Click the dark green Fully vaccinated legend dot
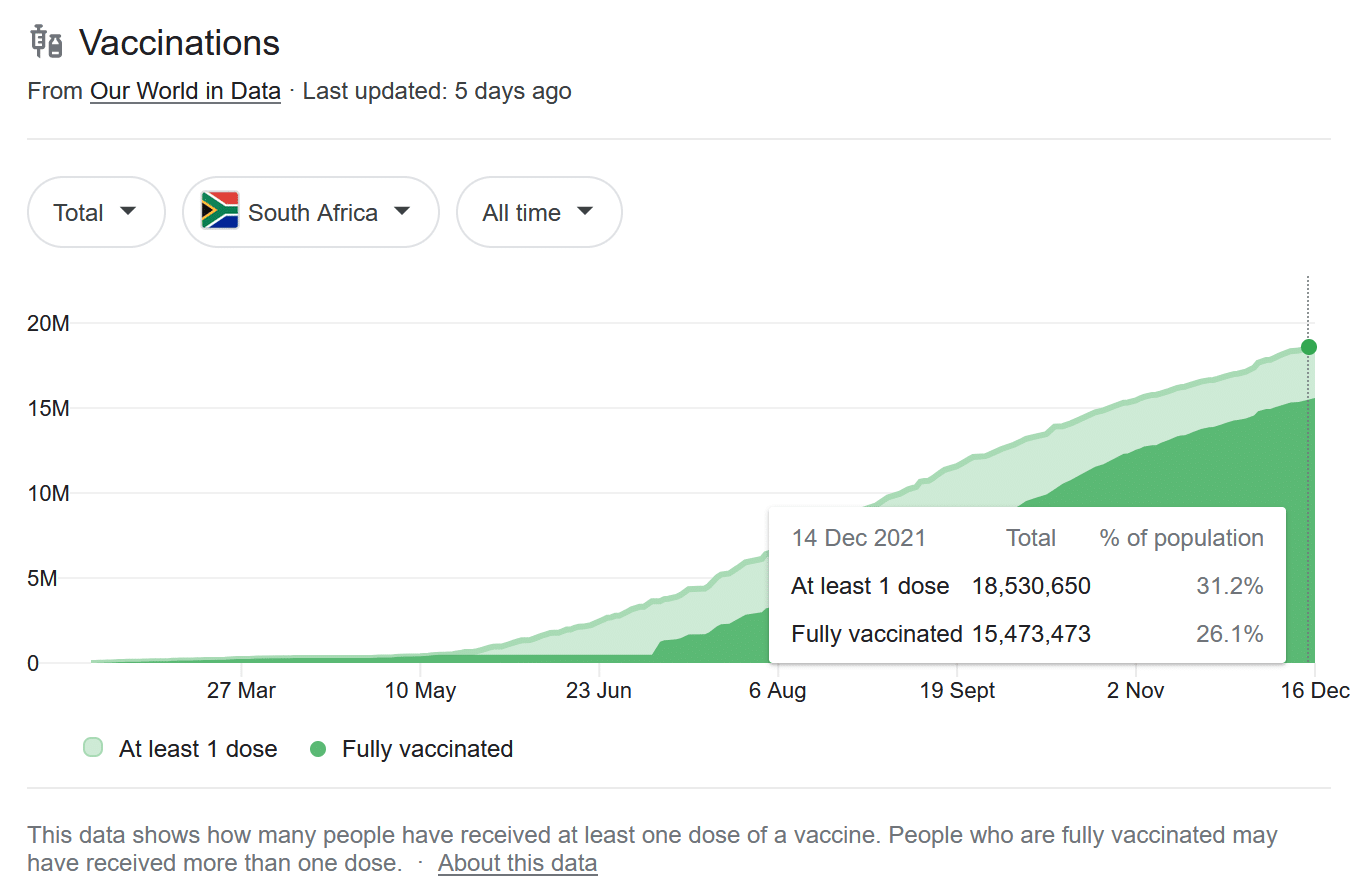The image size is (1358, 892). point(318,749)
